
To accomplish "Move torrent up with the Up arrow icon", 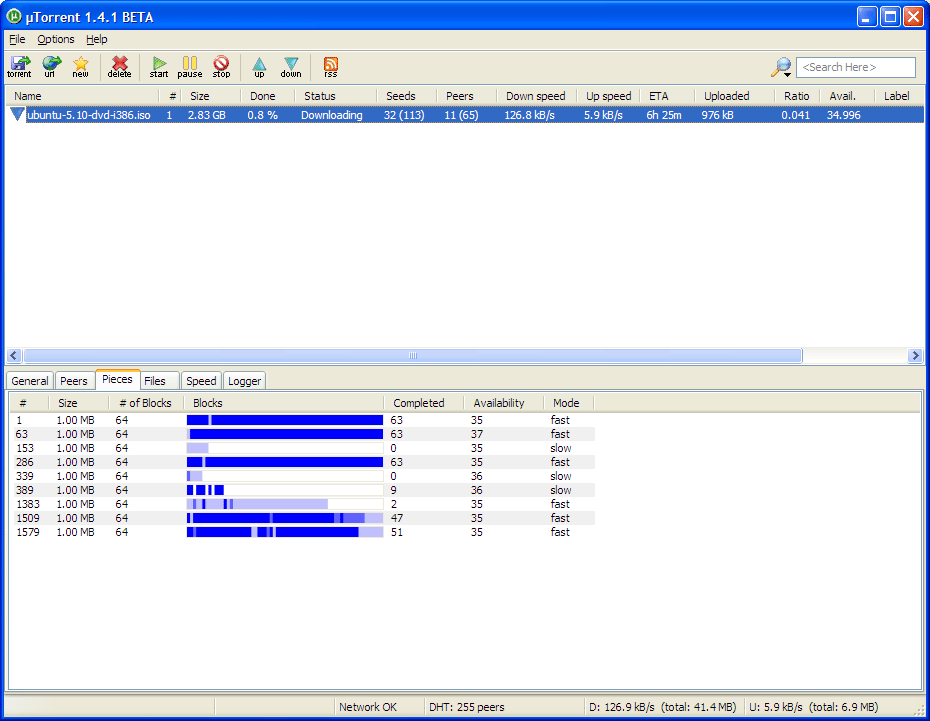I will pos(259,66).
